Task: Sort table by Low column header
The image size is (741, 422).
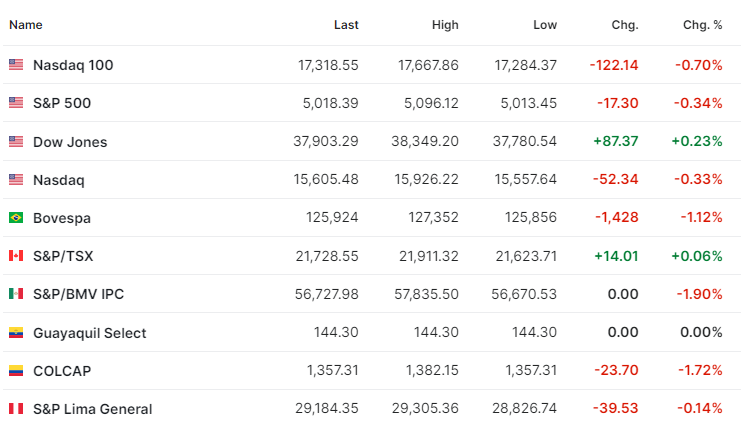Action: [545, 25]
